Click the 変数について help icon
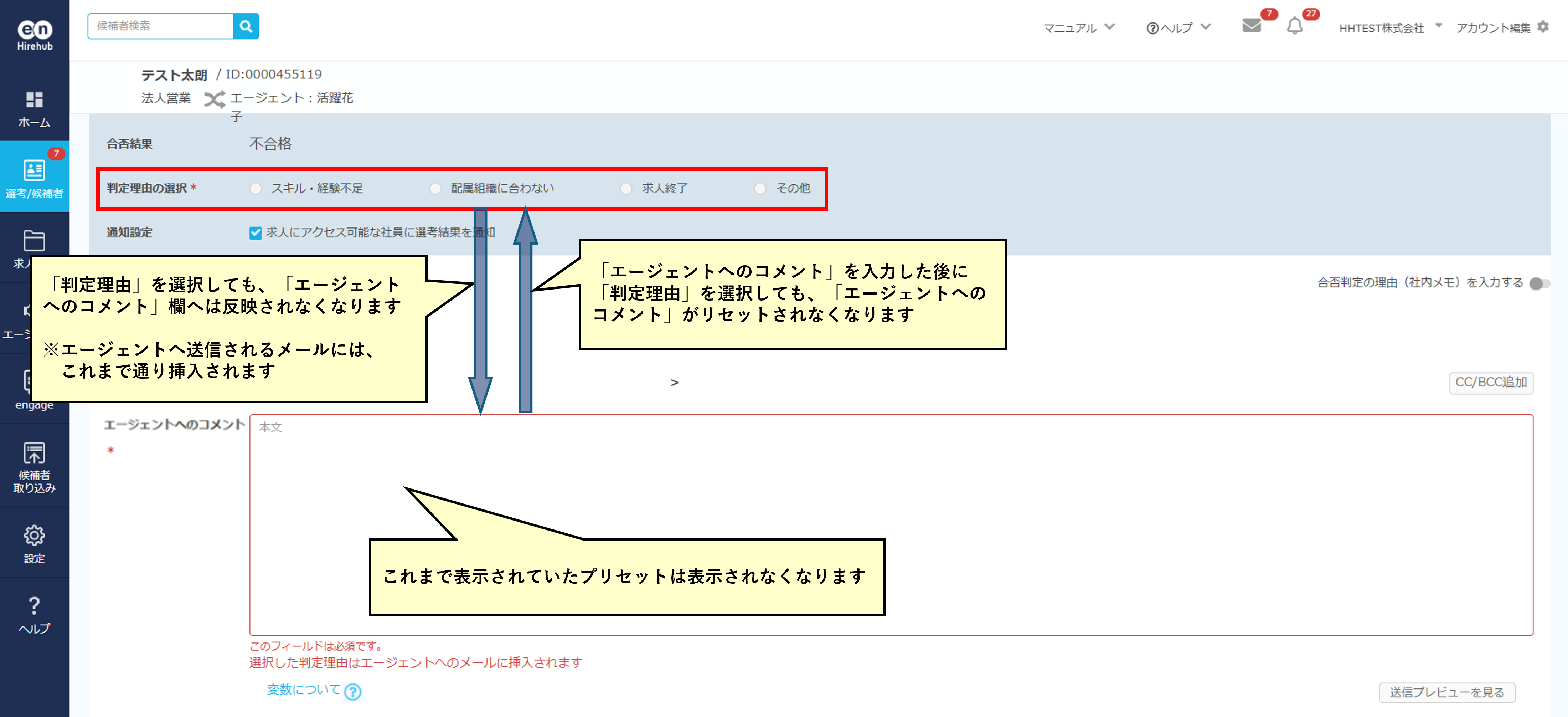This screenshot has width=1568, height=717. [x=352, y=691]
